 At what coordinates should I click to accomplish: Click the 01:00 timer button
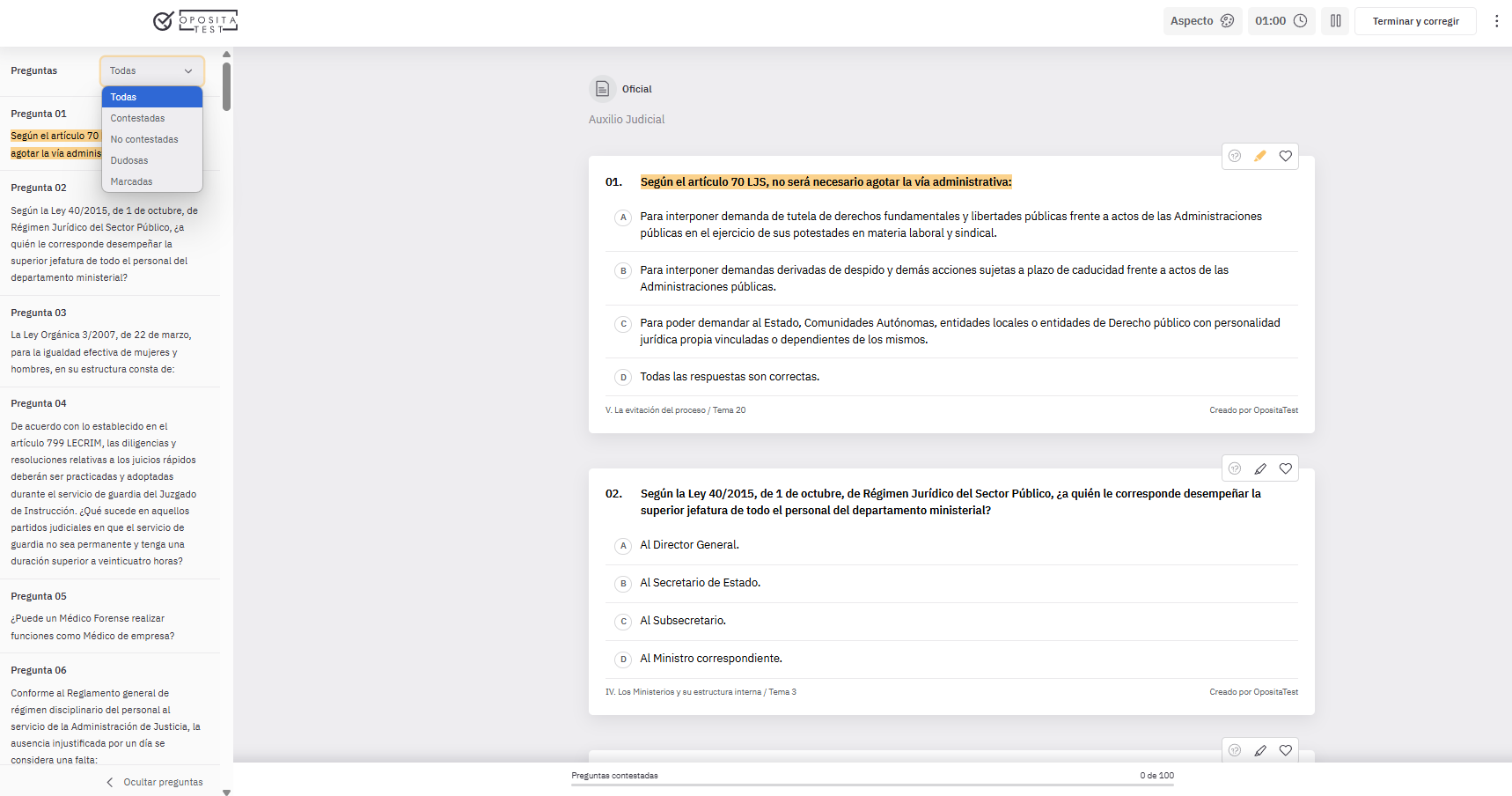pos(1281,21)
